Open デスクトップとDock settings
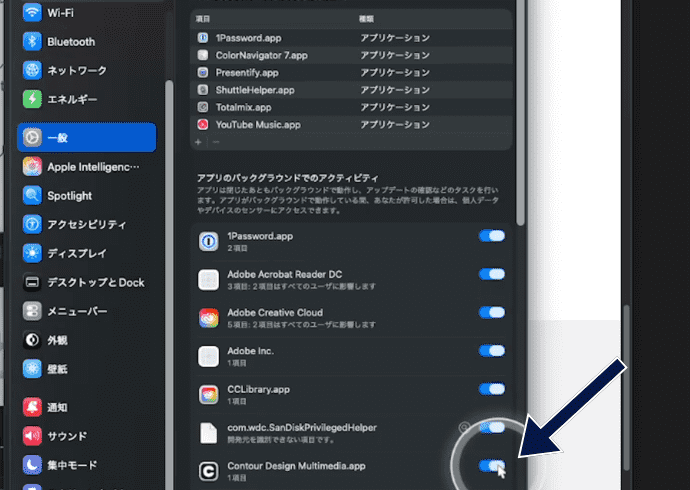 (95, 282)
